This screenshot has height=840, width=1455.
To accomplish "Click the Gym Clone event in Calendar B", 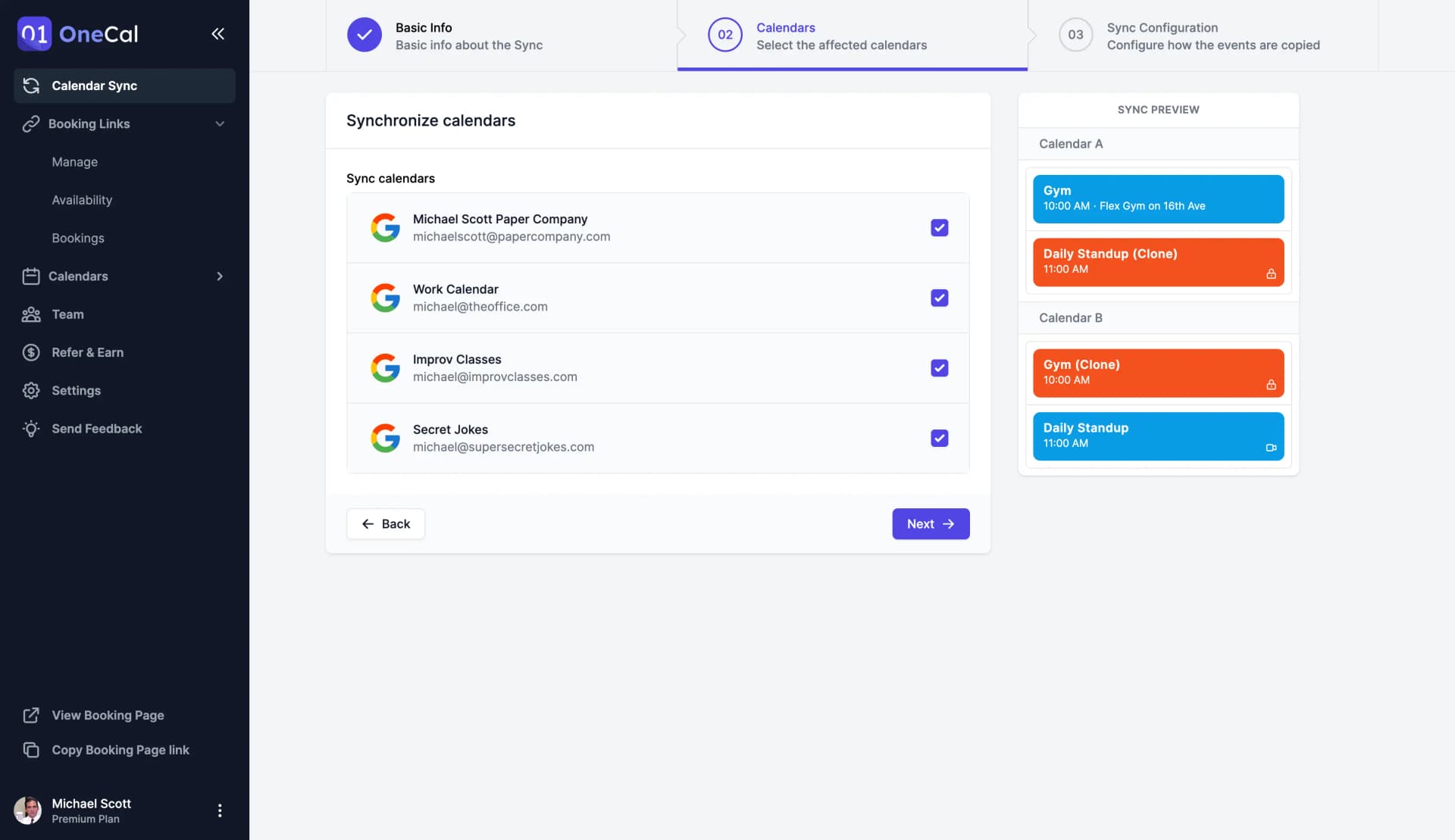I will (1159, 372).
